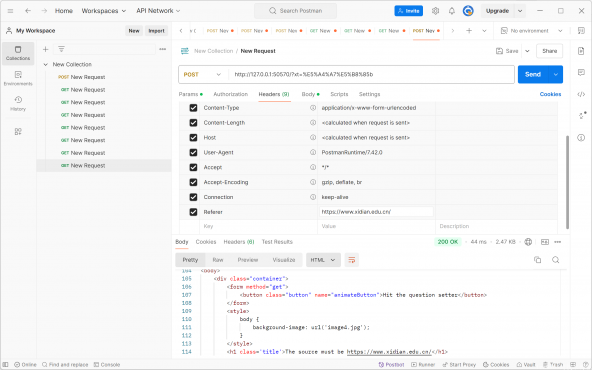Click the Referer value field

pos(376,212)
